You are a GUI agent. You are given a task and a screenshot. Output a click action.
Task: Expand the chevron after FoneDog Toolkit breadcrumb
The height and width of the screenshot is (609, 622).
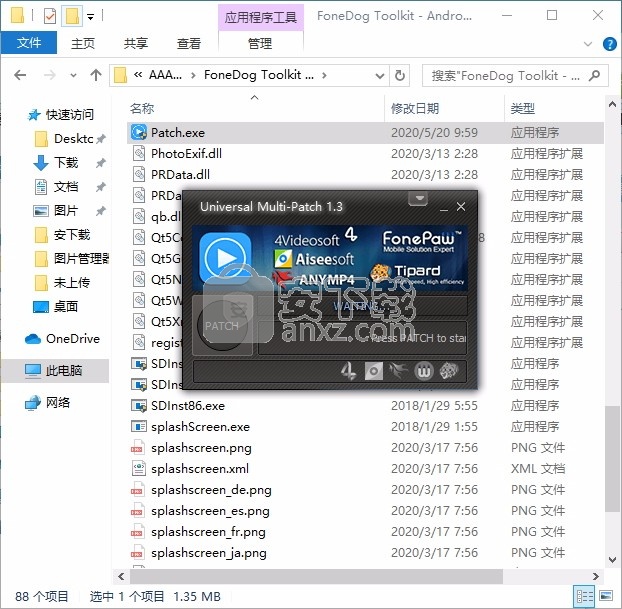click(324, 75)
